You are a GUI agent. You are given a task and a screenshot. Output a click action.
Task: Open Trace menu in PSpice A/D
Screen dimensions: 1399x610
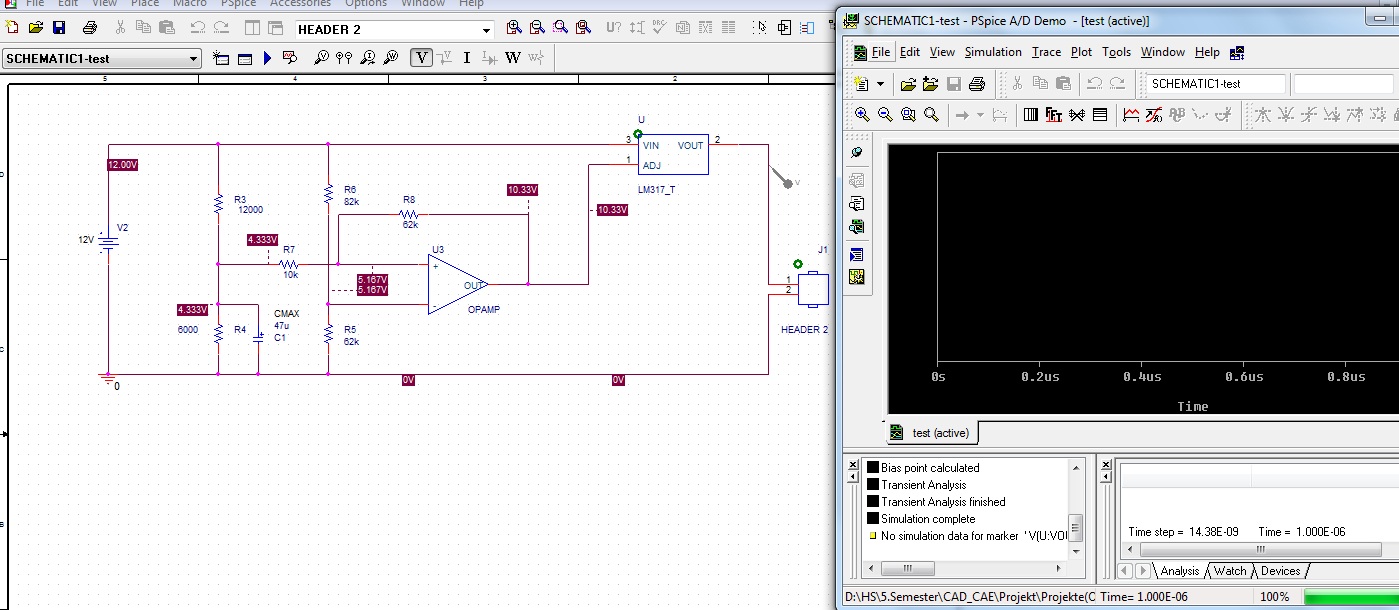coord(1046,52)
